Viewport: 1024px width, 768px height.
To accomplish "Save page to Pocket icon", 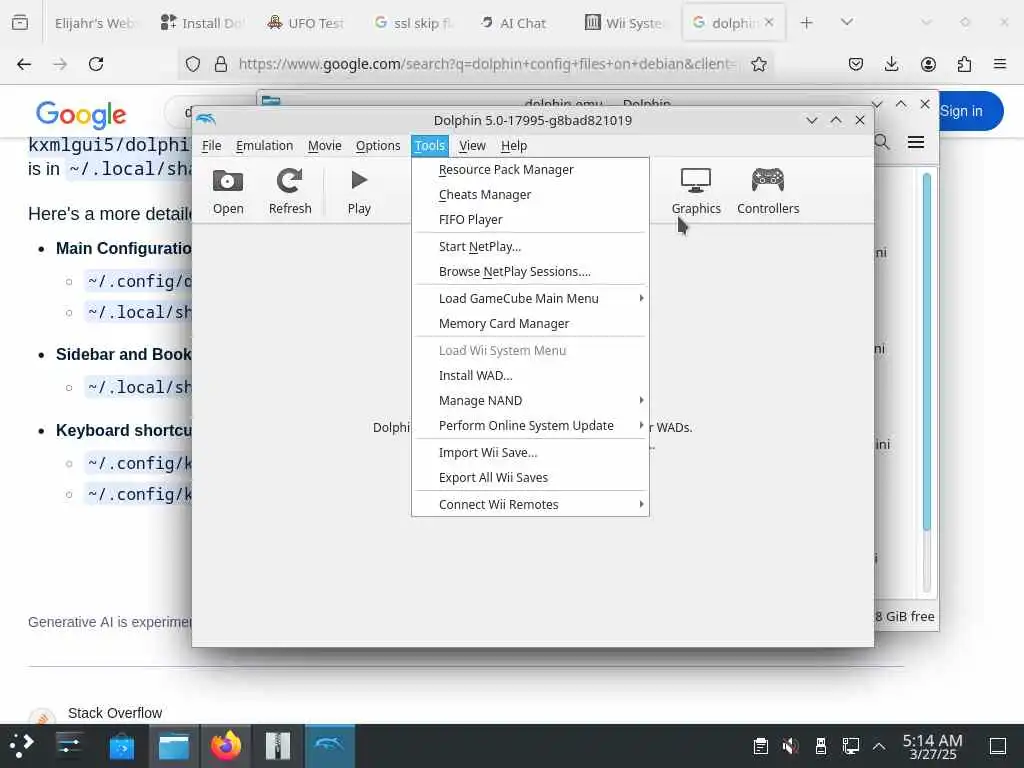I will tap(856, 64).
